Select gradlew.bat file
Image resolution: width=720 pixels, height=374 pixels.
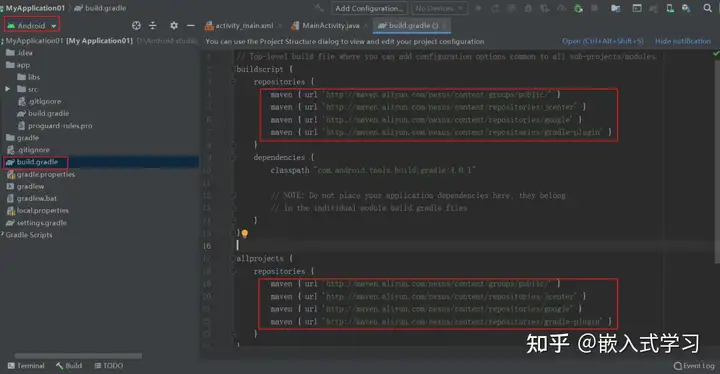tap(32, 198)
